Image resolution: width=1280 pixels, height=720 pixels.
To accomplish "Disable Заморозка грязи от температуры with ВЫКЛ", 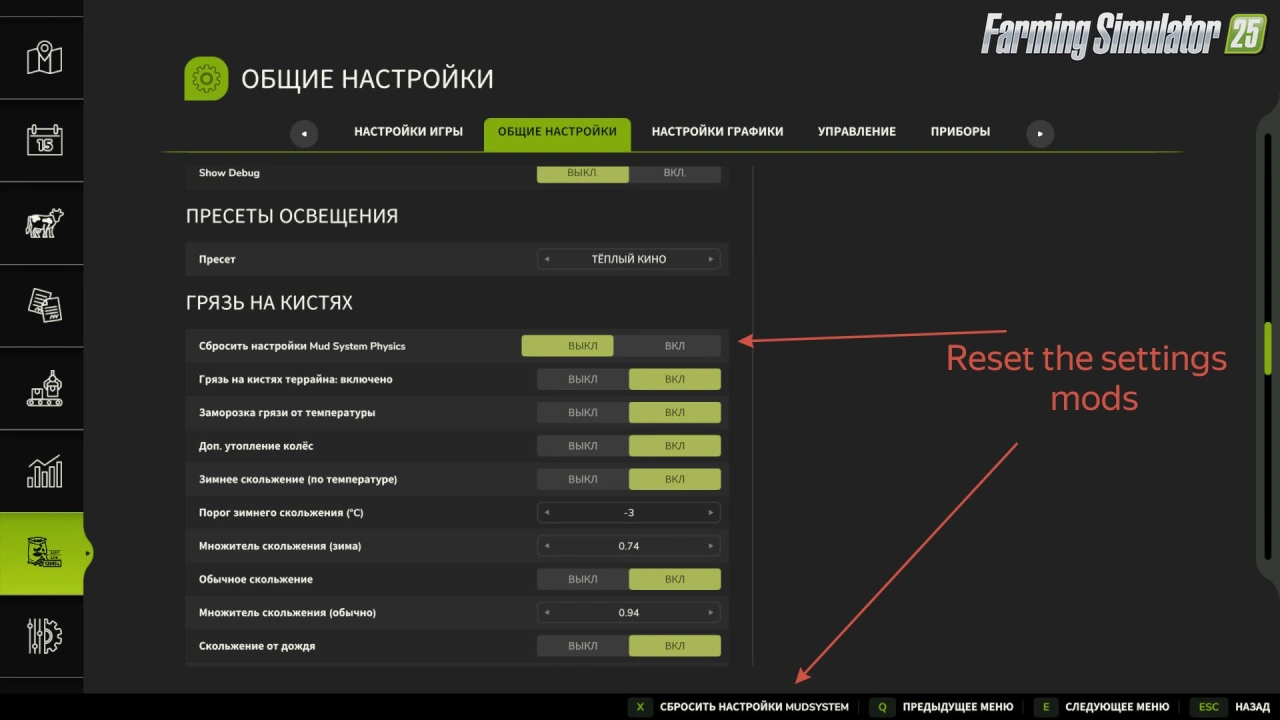I will [582, 413].
